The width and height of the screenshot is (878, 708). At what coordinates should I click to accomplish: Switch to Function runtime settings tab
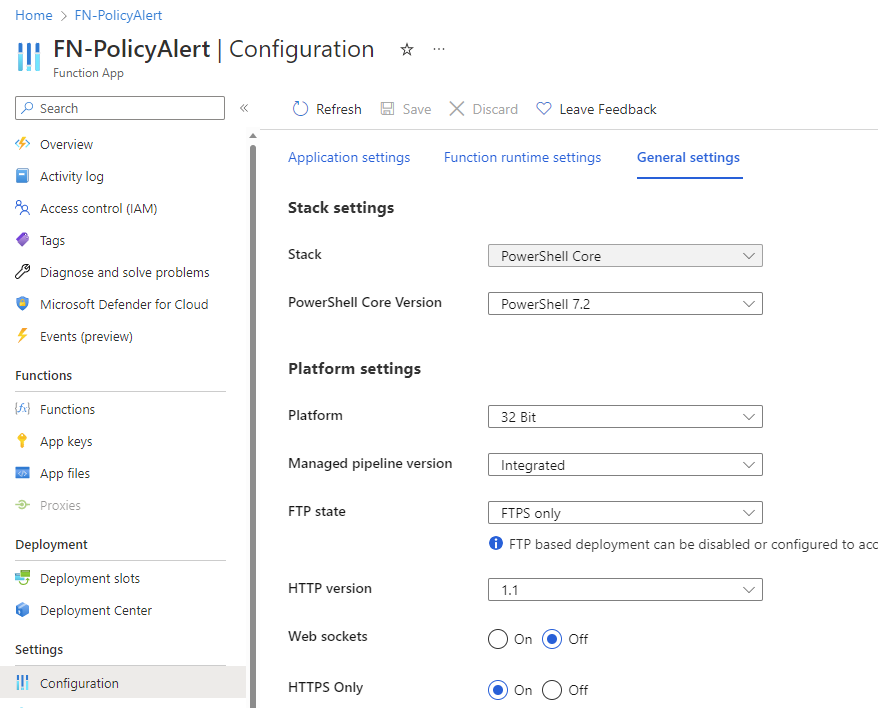(522, 157)
